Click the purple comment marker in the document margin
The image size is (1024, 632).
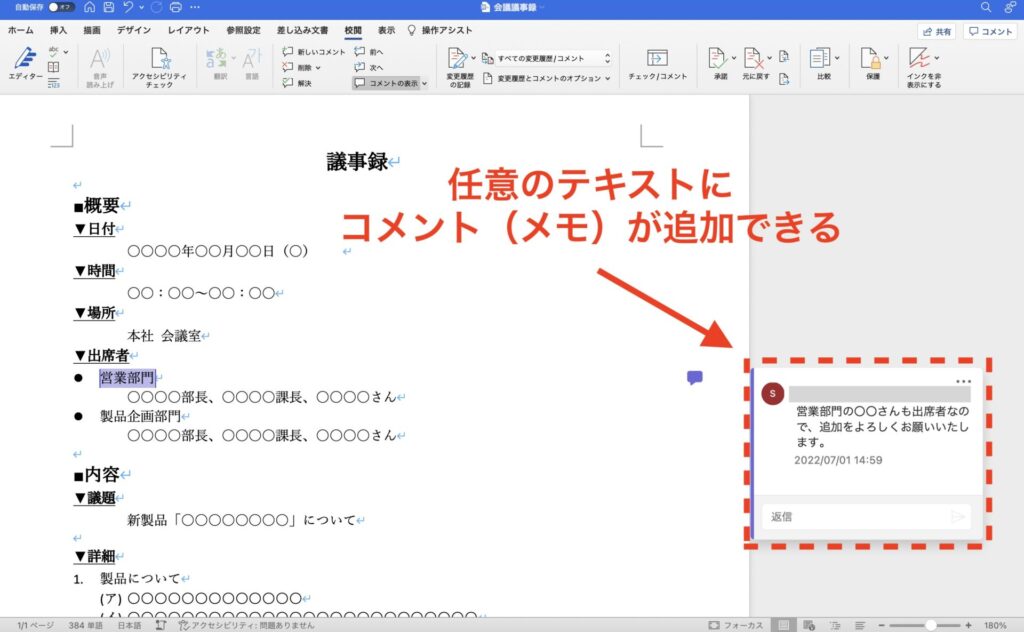695,377
